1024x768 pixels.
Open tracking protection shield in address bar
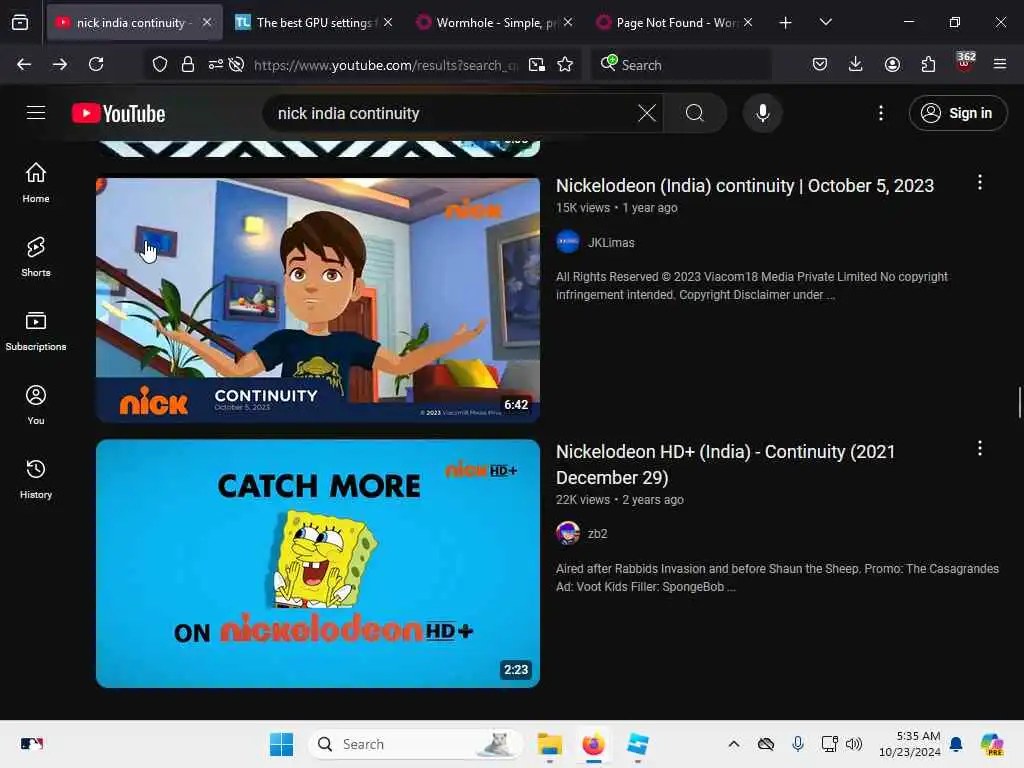click(x=160, y=64)
